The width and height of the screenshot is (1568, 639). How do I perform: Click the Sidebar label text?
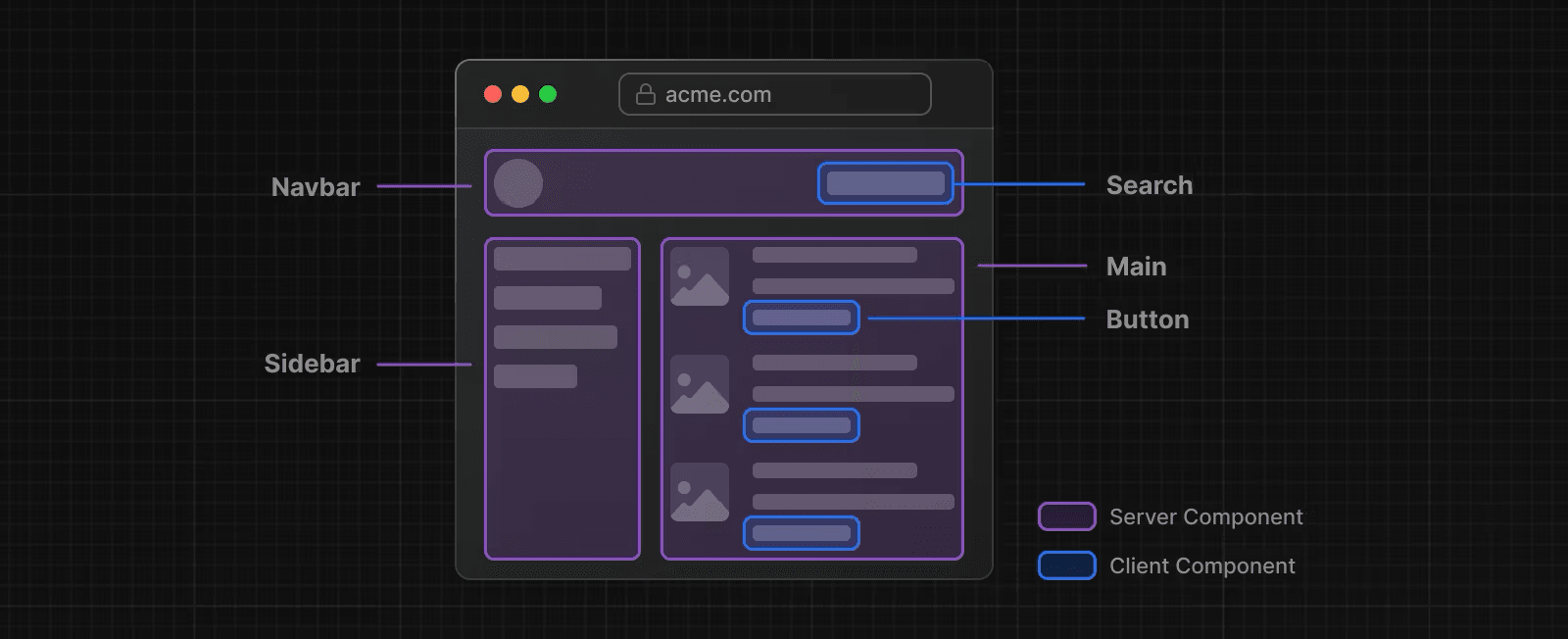(x=312, y=364)
